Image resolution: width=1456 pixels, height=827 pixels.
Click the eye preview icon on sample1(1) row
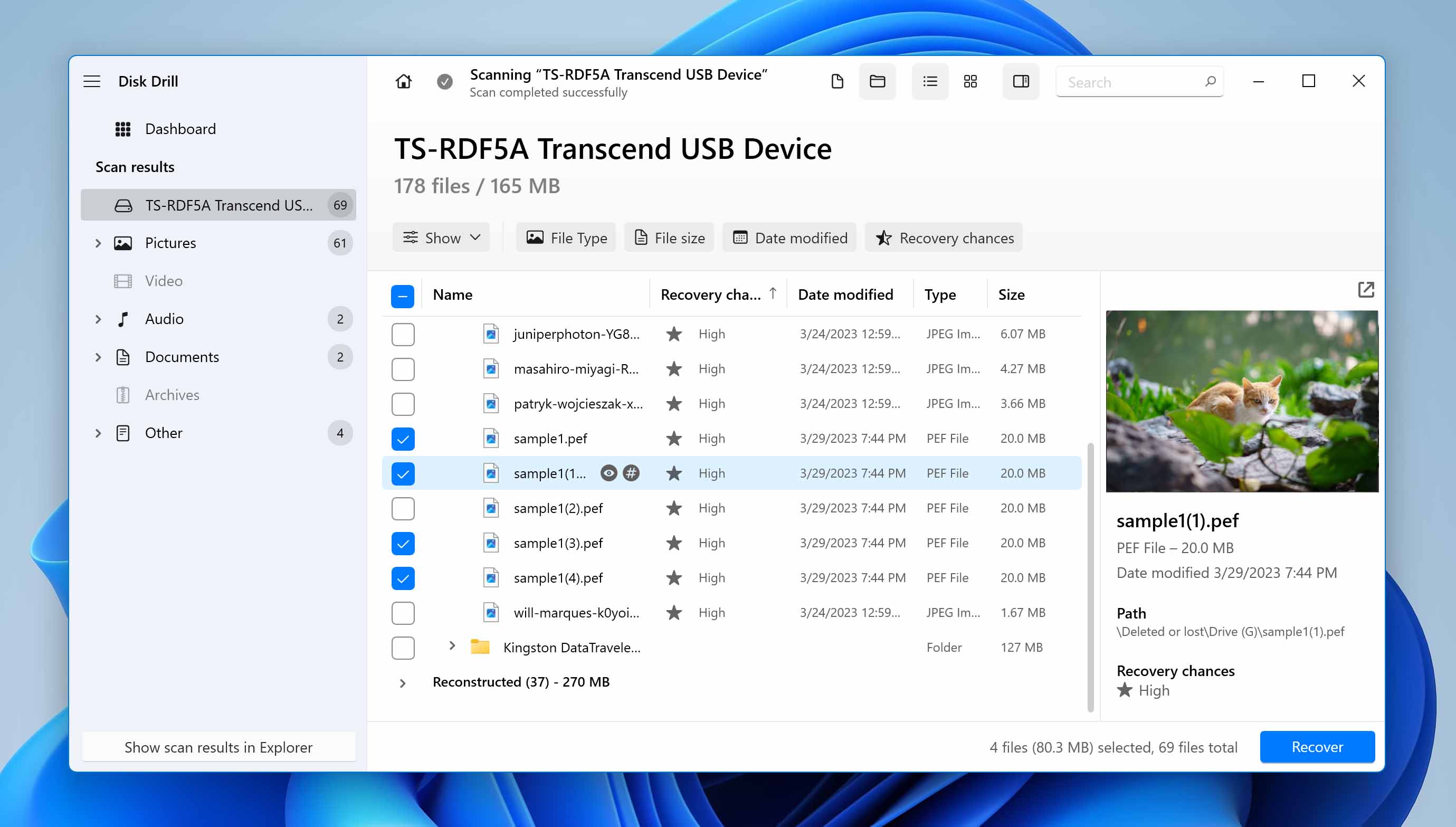click(609, 473)
